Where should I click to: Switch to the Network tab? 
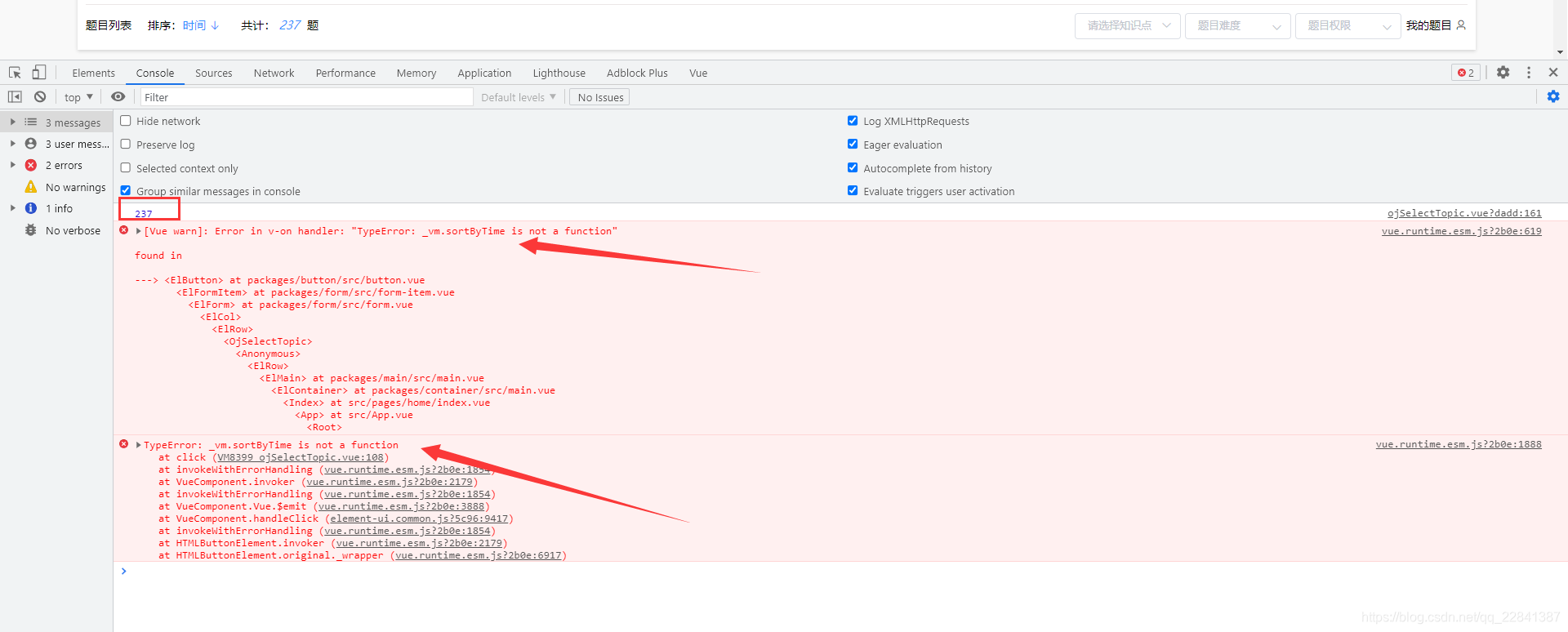click(274, 73)
